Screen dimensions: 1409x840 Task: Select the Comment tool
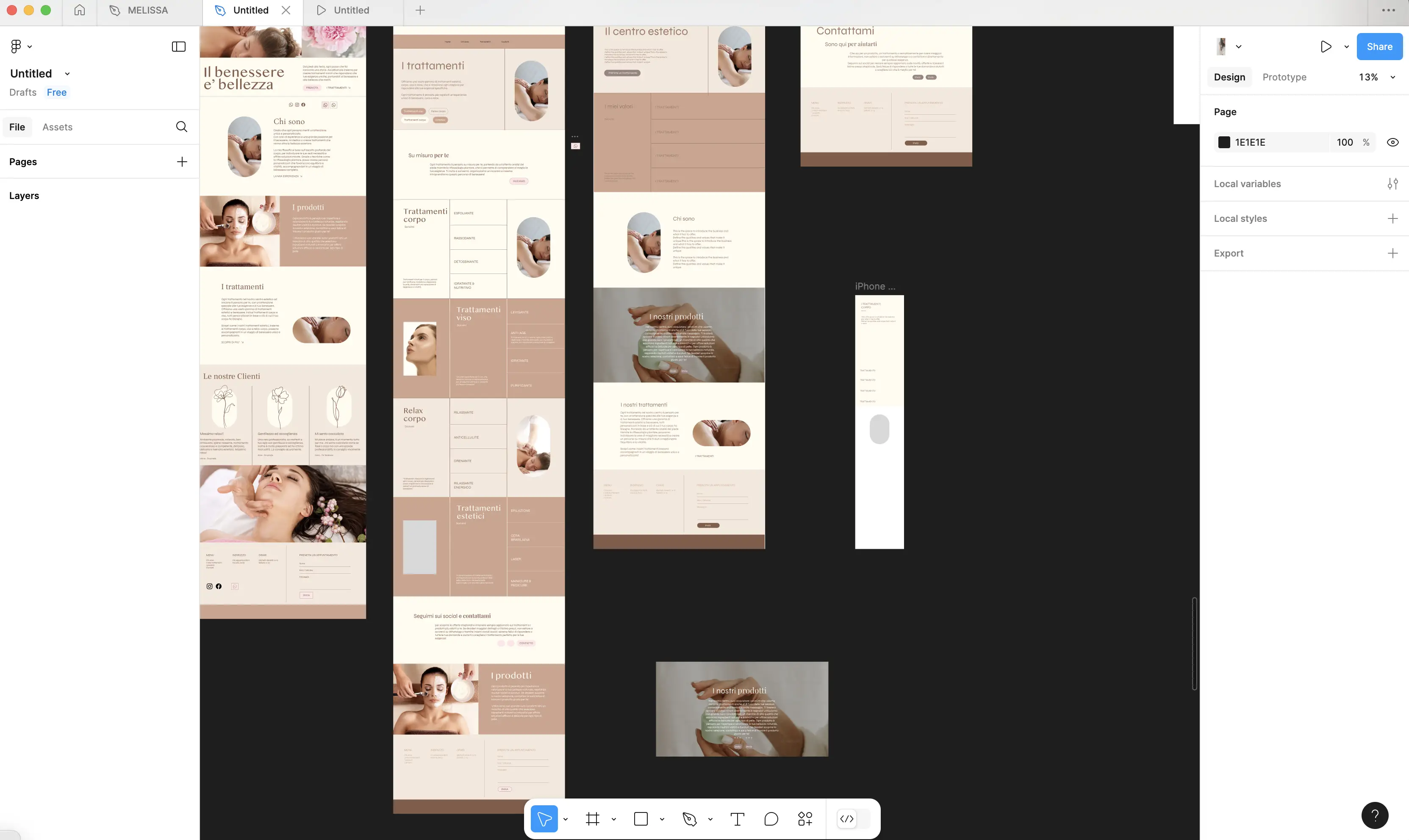(771, 818)
